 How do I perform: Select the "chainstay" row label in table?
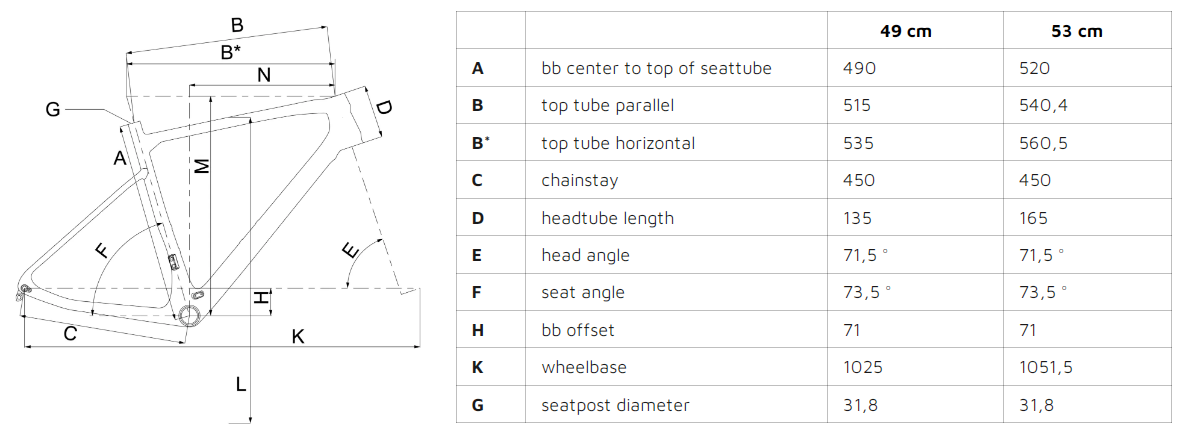[579, 180]
